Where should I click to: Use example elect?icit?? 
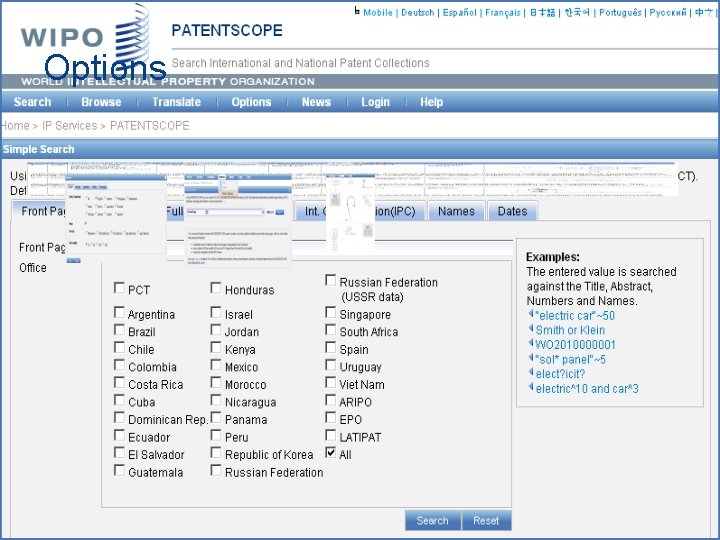[560, 374]
